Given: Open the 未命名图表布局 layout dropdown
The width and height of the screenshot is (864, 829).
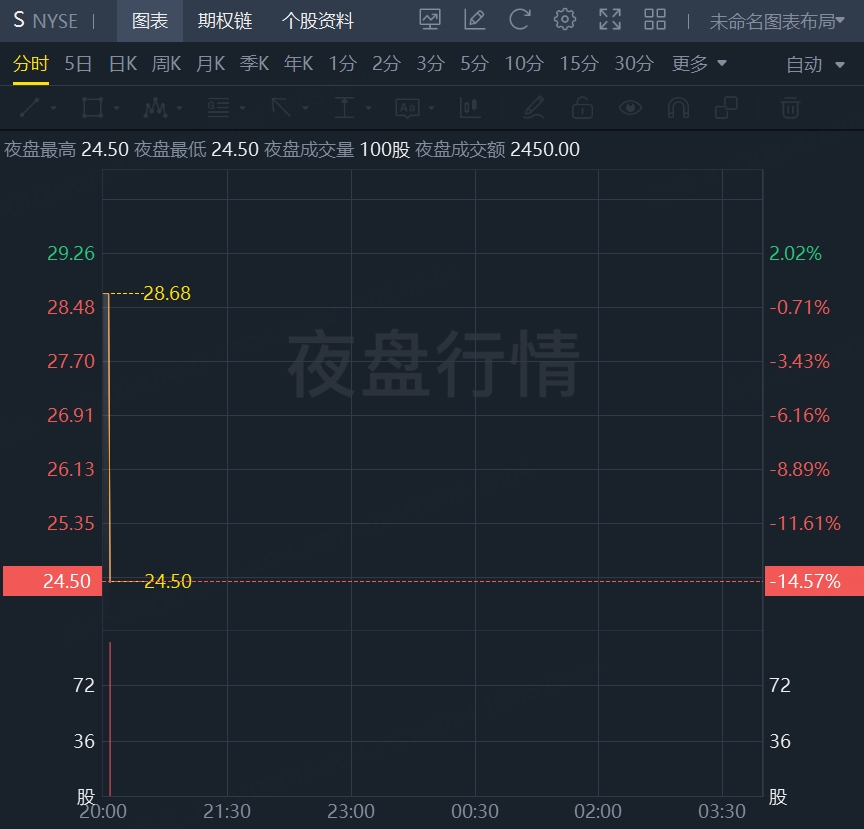Looking at the screenshot, I should [777, 21].
